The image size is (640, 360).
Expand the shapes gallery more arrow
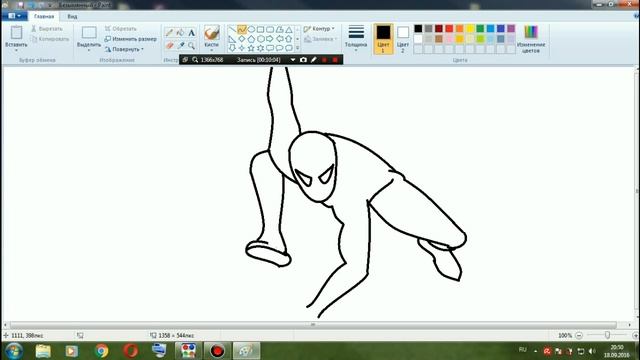[x=297, y=48]
